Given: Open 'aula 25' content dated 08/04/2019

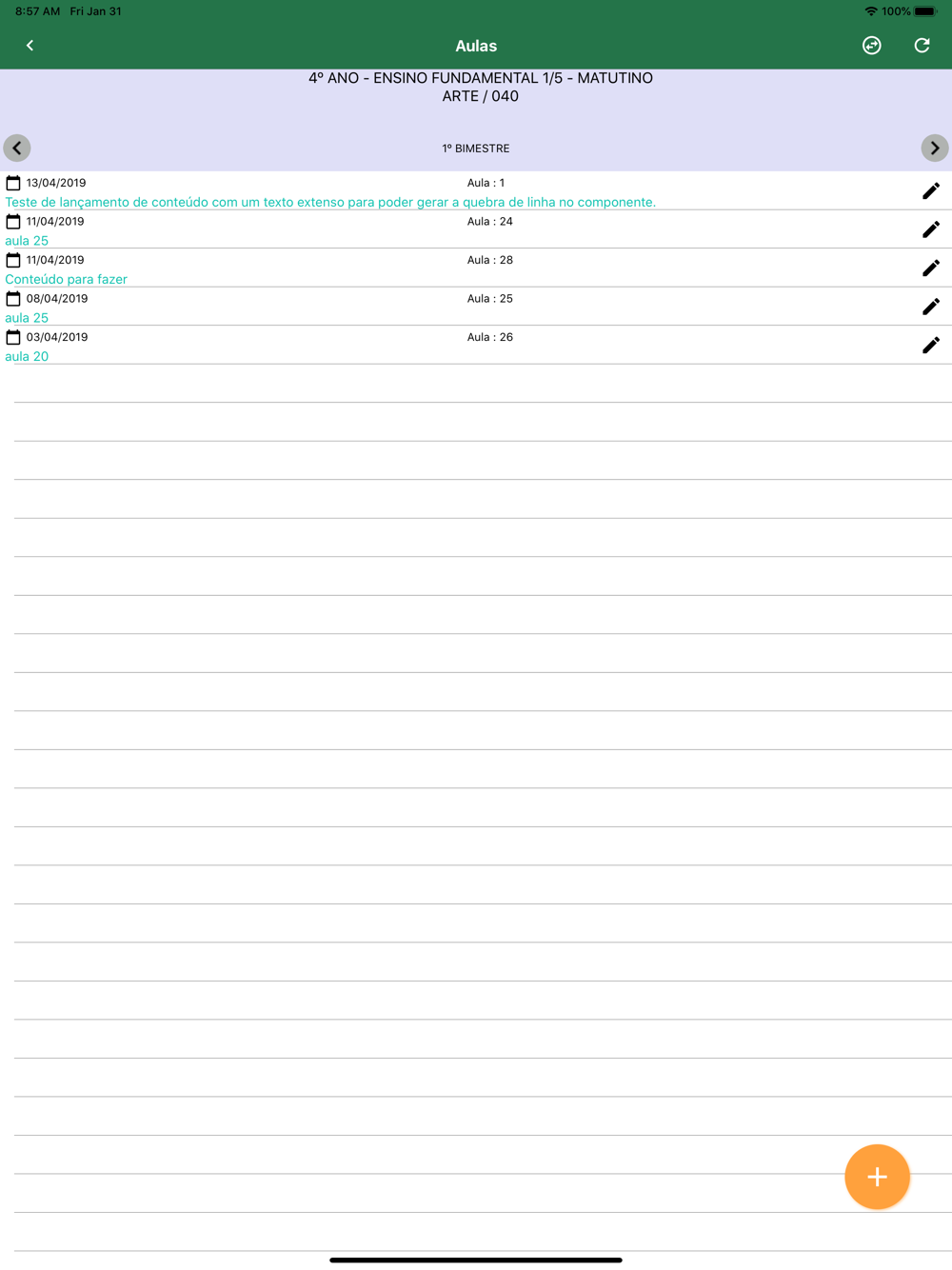Looking at the screenshot, I should click(x=27, y=318).
